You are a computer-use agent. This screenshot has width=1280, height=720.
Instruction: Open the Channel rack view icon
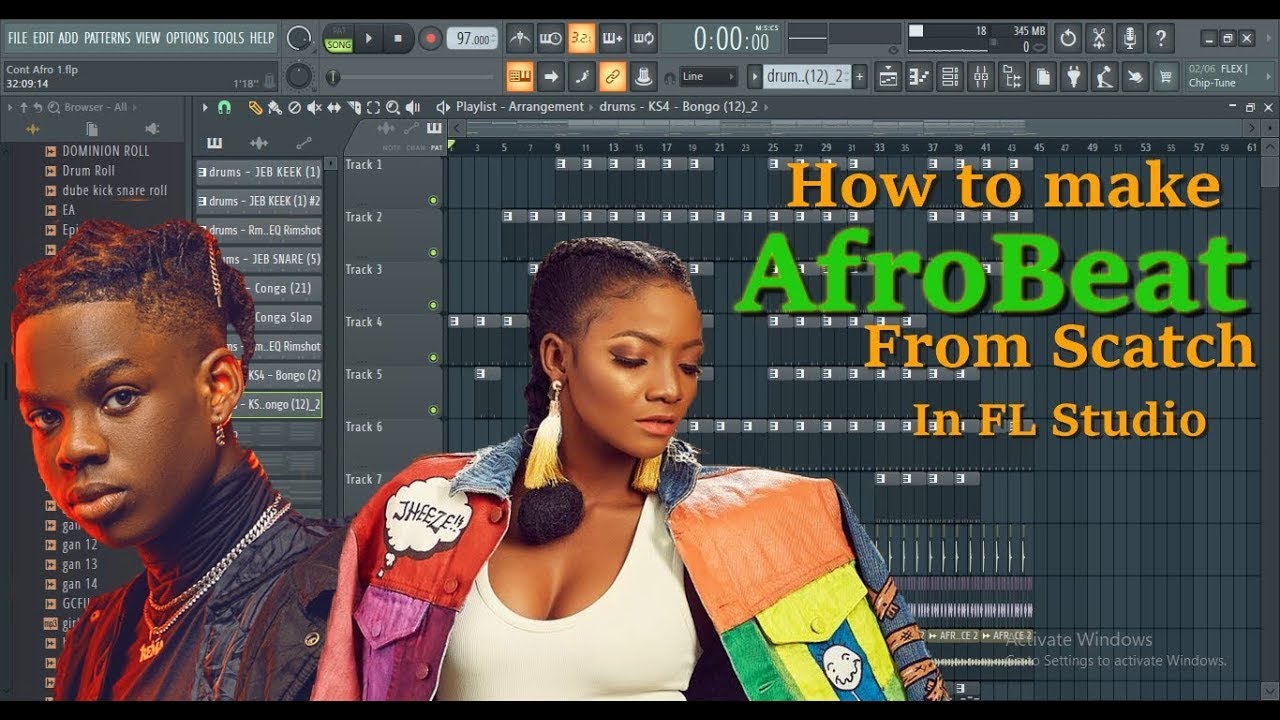[950, 76]
